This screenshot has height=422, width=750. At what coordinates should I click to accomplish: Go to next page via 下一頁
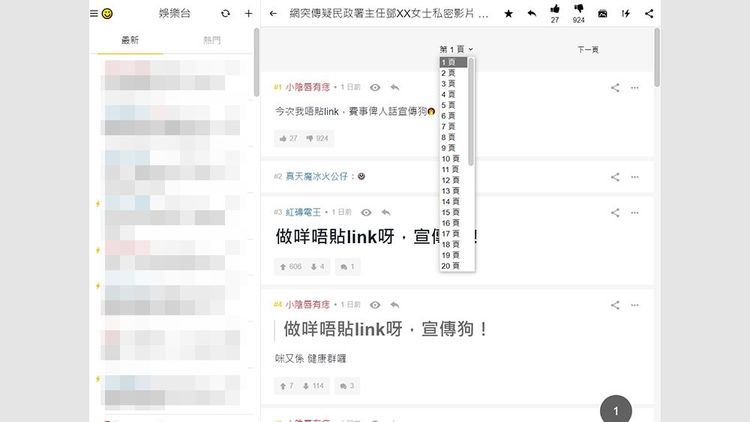pyautogui.click(x=588, y=49)
